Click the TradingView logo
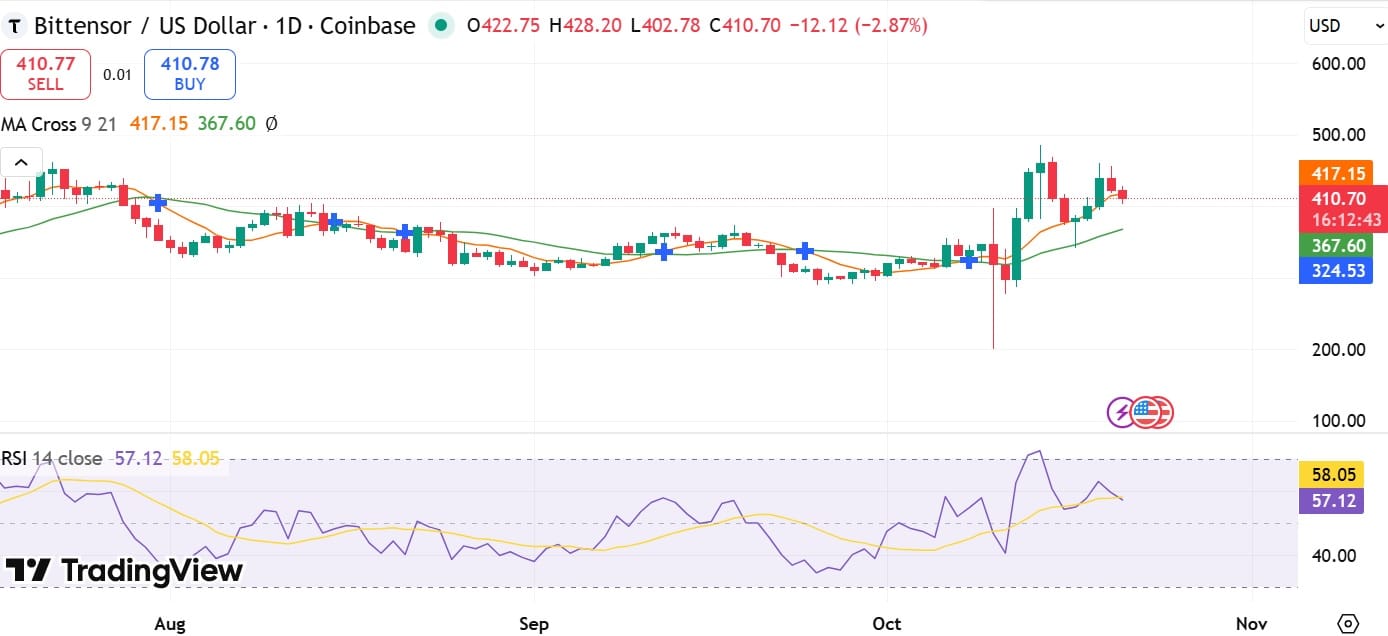Screen dimensions: 1388x636 [x=124, y=571]
